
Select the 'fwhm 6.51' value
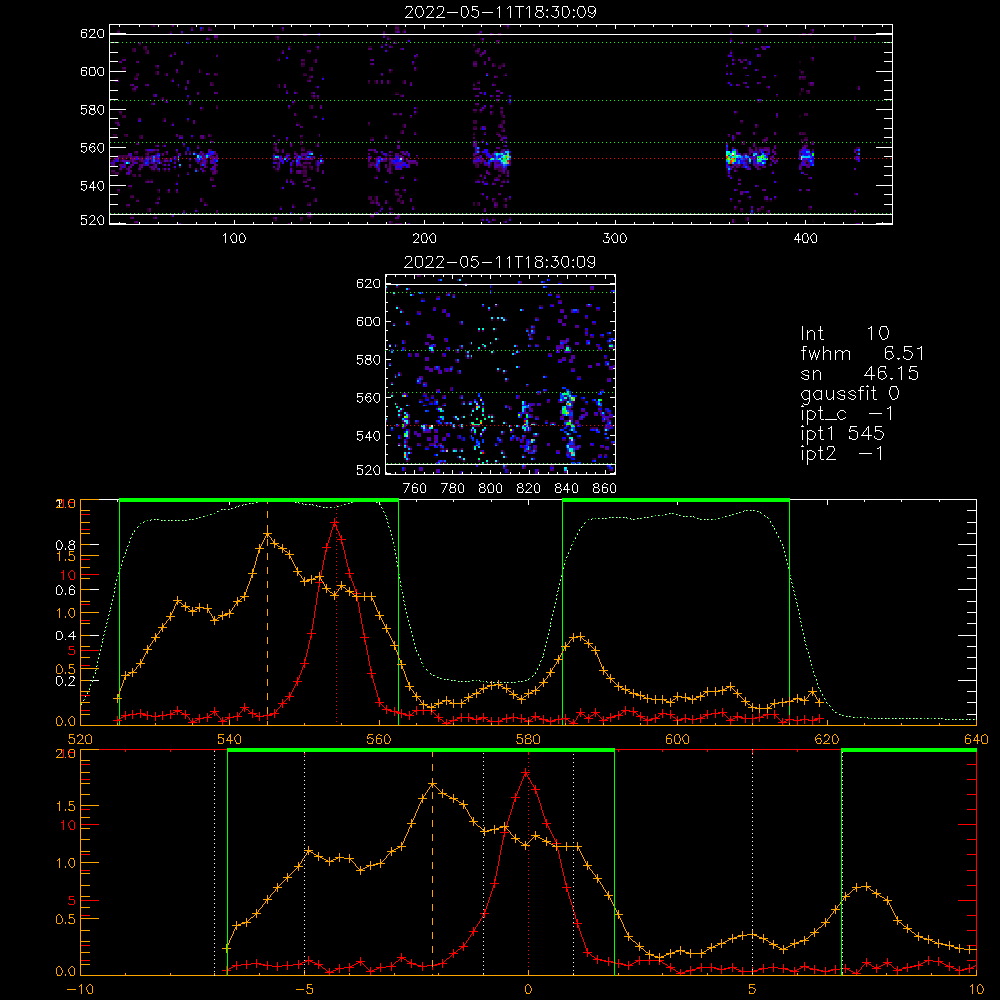coord(862,353)
